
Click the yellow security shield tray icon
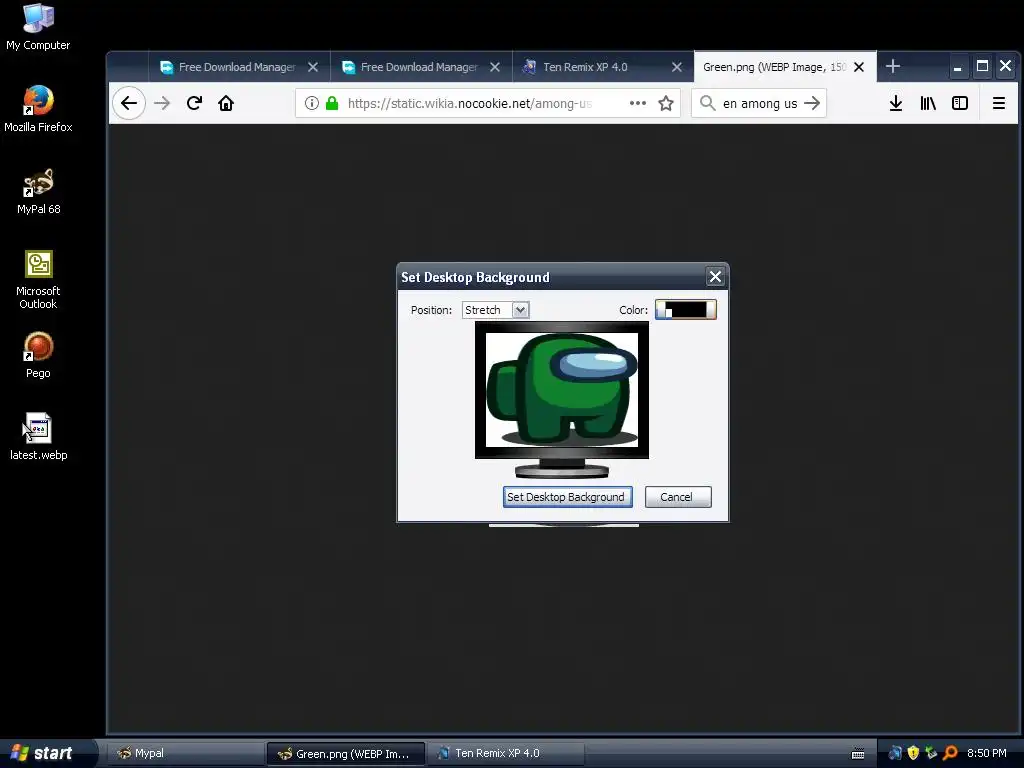(913, 753)
